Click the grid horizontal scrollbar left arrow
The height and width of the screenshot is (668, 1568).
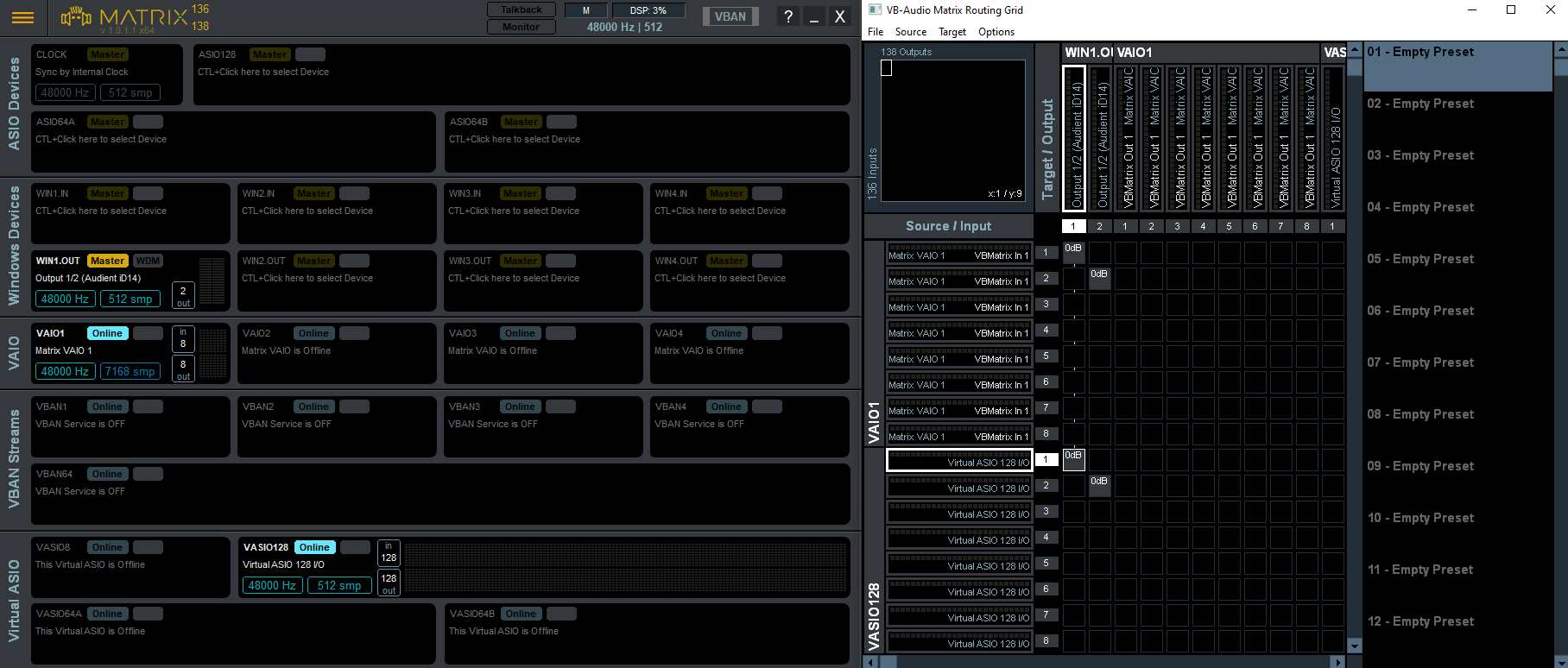pyautogui.click(x=871, y=662)
